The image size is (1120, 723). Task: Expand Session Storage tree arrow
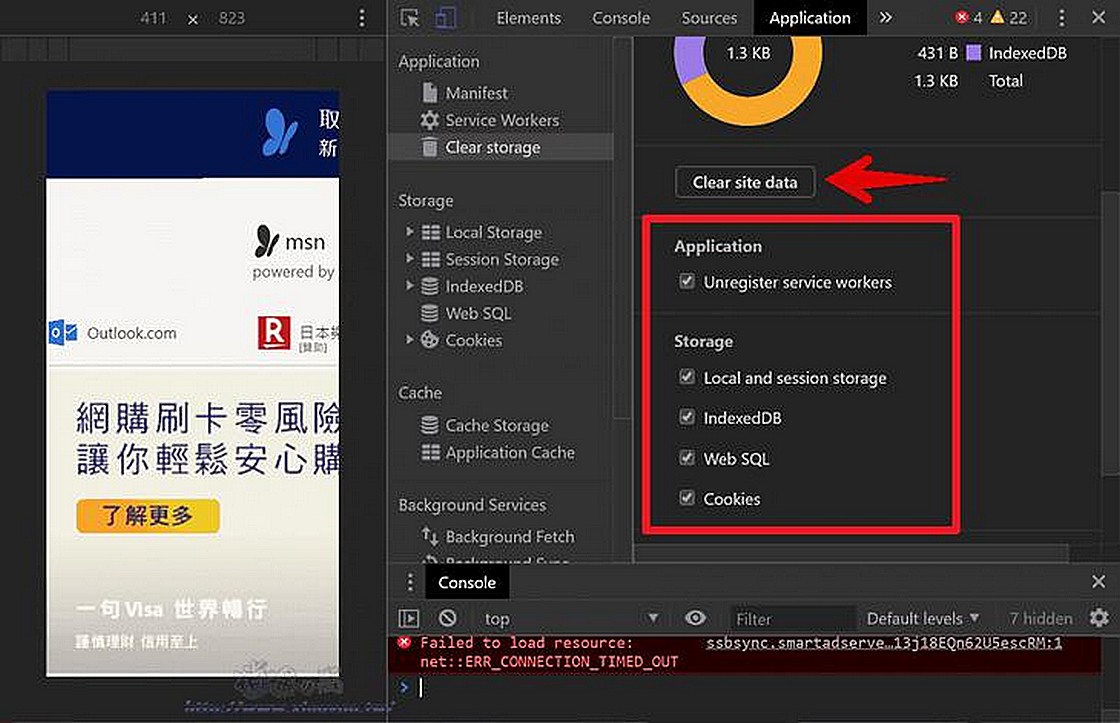[x=409, y=259]
